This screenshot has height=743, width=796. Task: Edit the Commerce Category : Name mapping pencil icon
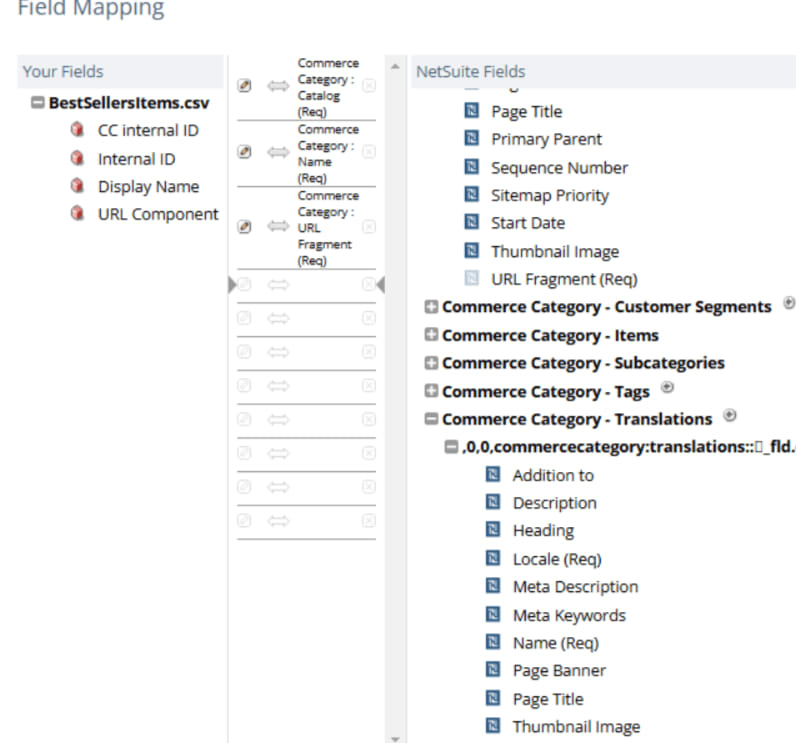coord(244,152)
